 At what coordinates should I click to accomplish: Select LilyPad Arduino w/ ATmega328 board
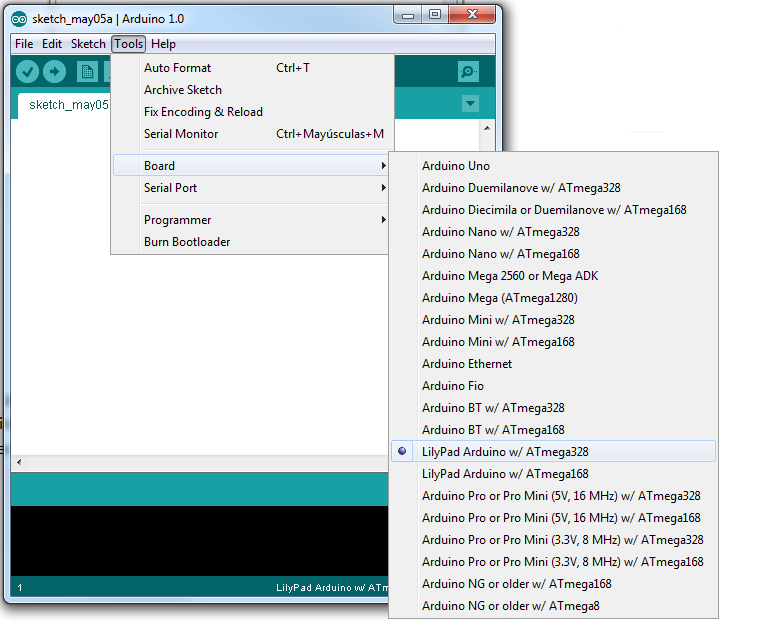point(505,452)
